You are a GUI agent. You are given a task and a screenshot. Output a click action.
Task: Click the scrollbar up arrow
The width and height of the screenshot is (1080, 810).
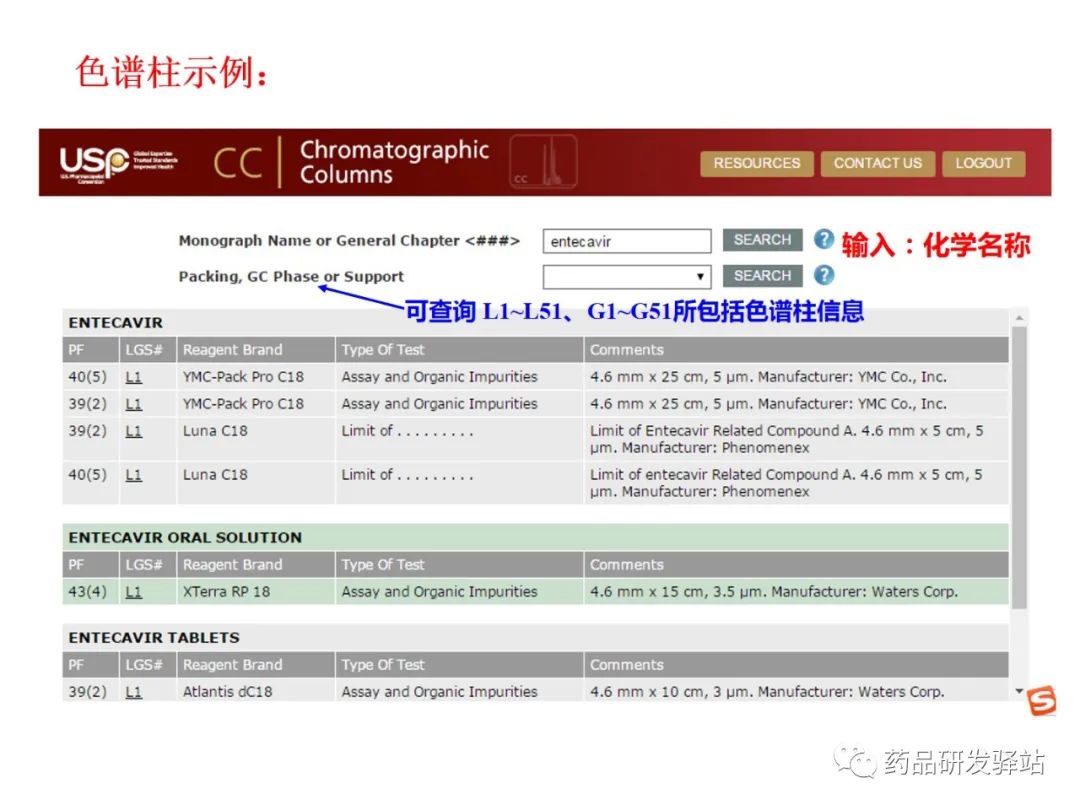point(1019,318)
